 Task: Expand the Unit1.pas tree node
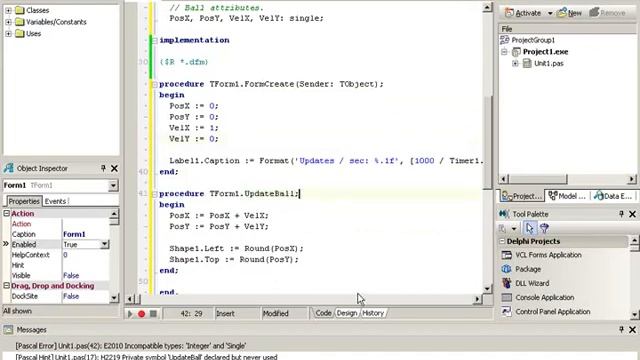[x=515, y=64]
